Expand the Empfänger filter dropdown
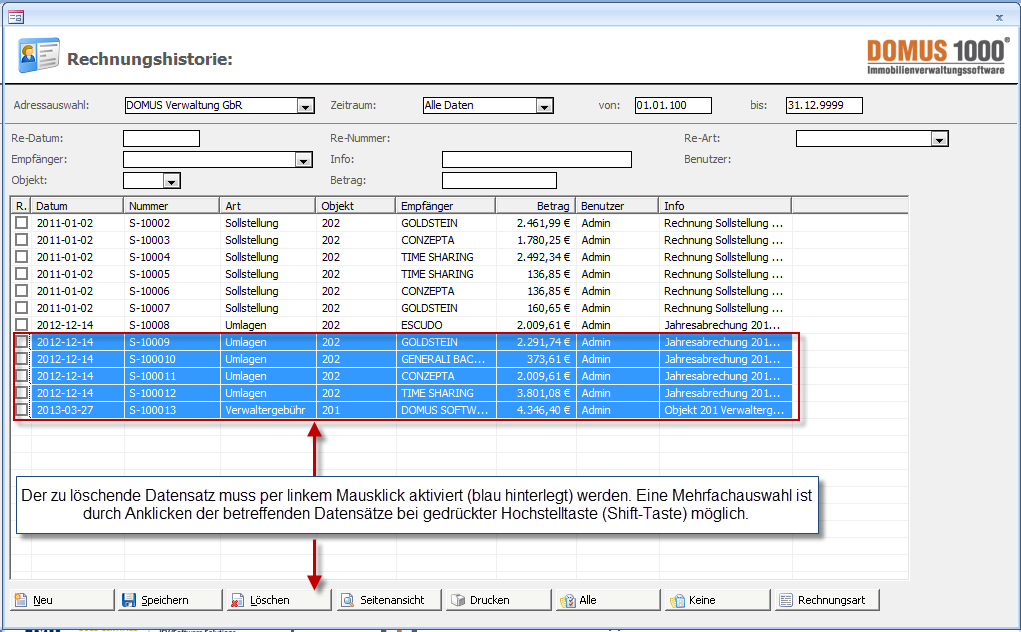Viewport: 1021px width, 632px height. 303,160
